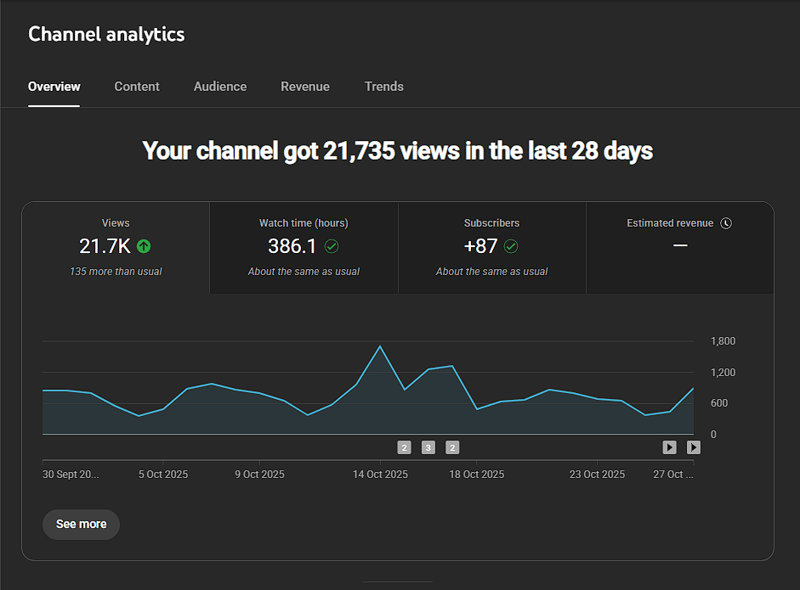800x590 pixels.
Task: Click the checkmark icon next to 386.1 watch hours
Action: tap(331, 246)
